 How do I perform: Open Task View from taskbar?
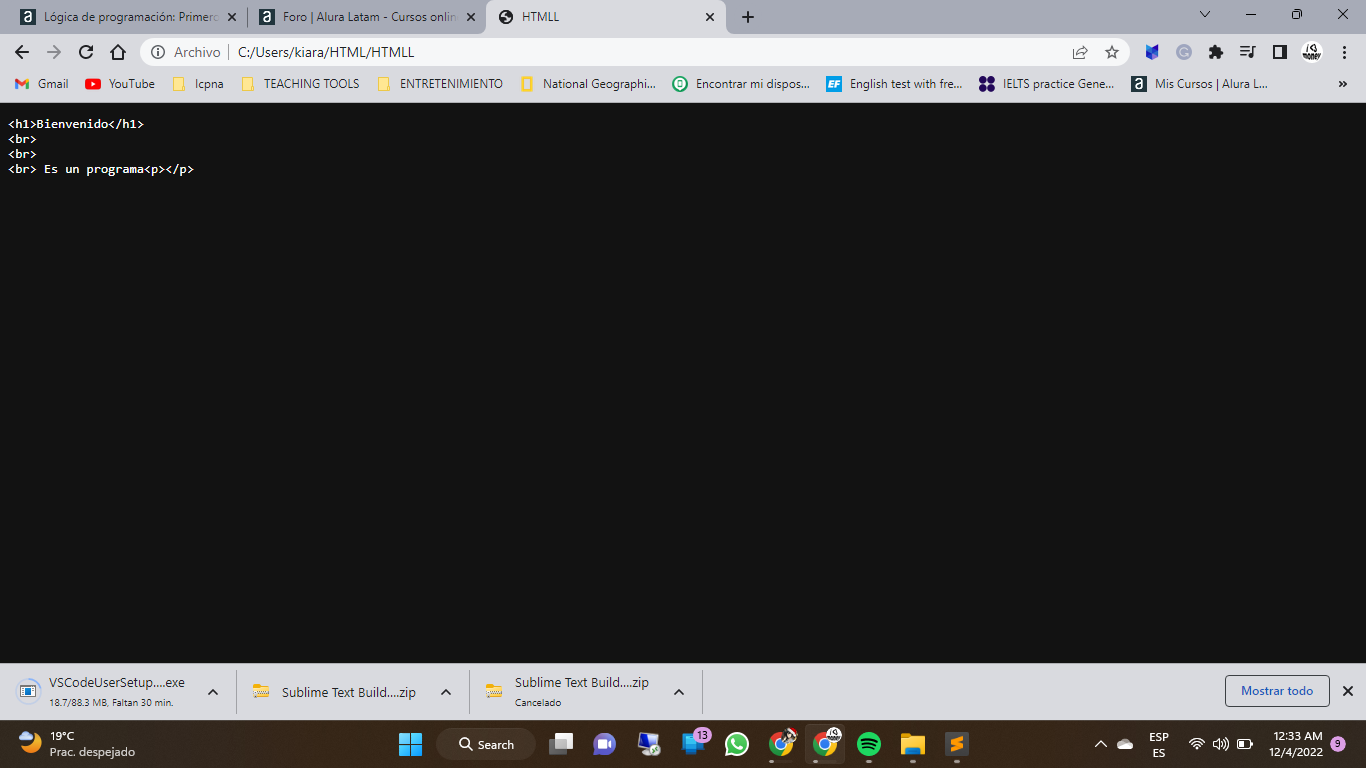[x=561, y=744]
